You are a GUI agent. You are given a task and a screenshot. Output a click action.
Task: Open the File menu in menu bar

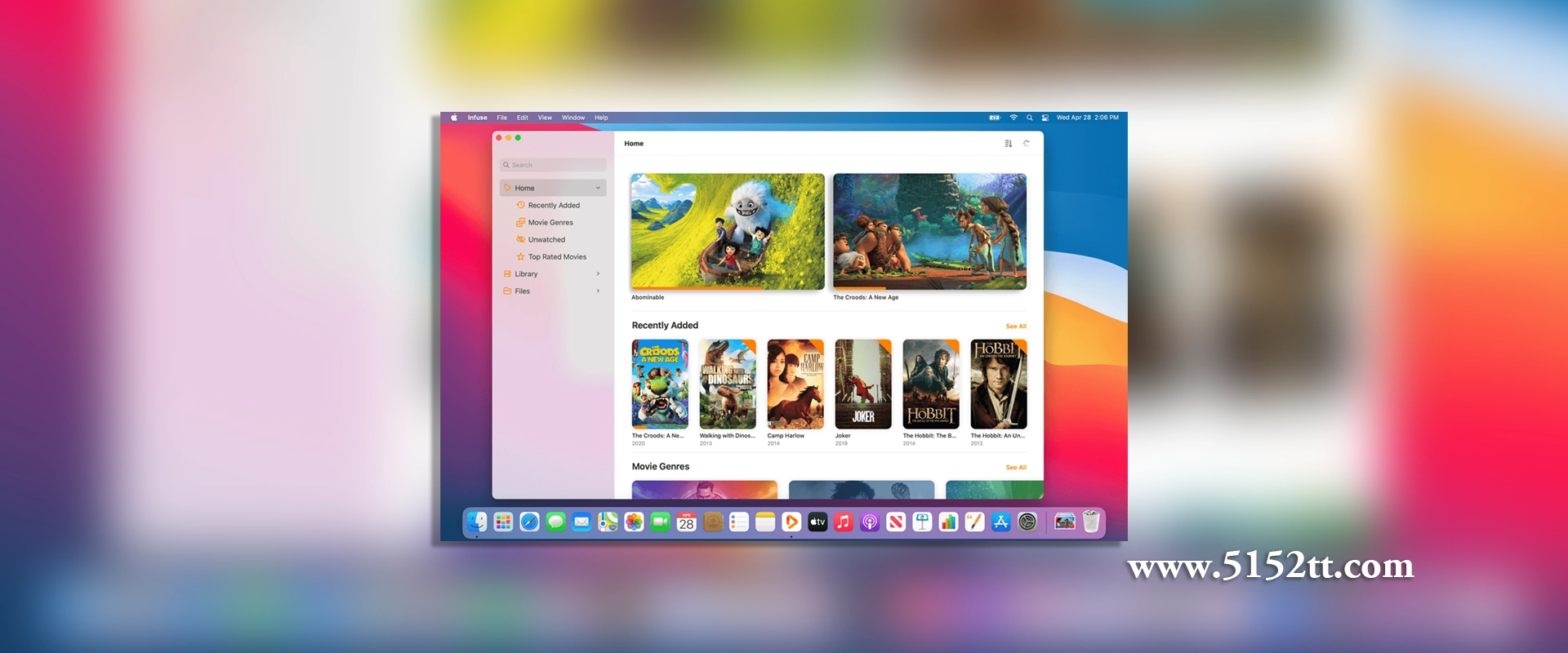pos(501,118)
